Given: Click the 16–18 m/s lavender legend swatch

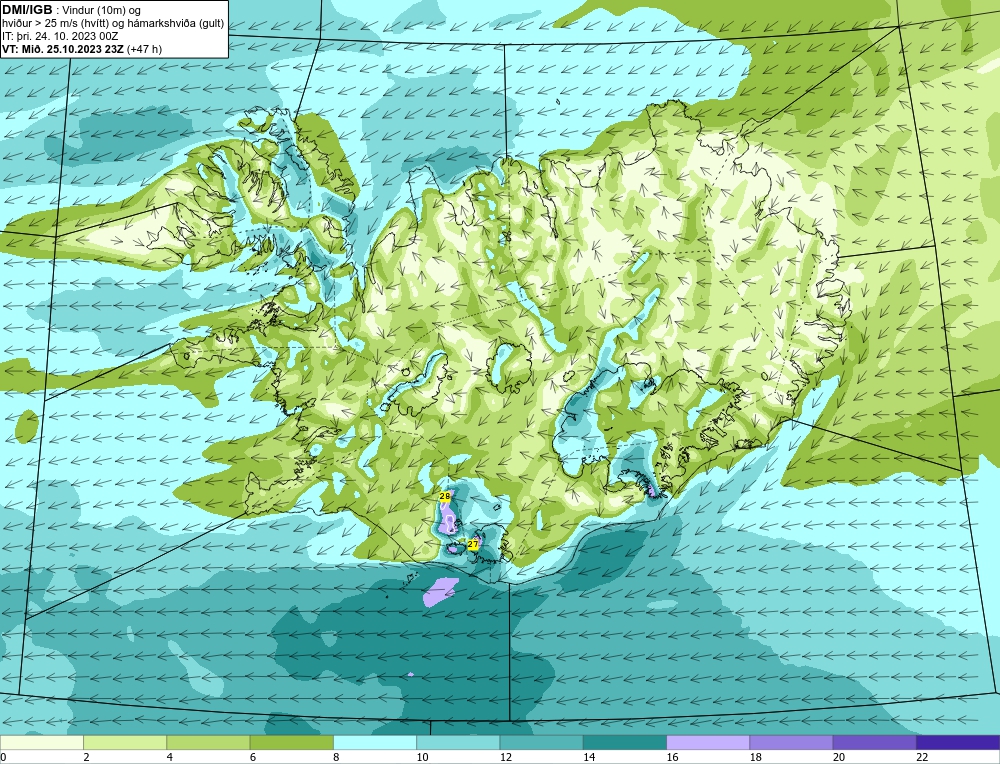Looking at the screenshot, I should [x=708, y=742].
